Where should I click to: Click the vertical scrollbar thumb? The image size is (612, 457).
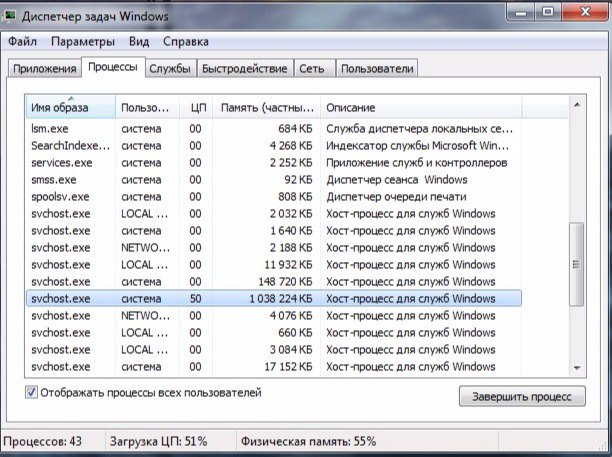pyautogui.click(x=576, y=264)
